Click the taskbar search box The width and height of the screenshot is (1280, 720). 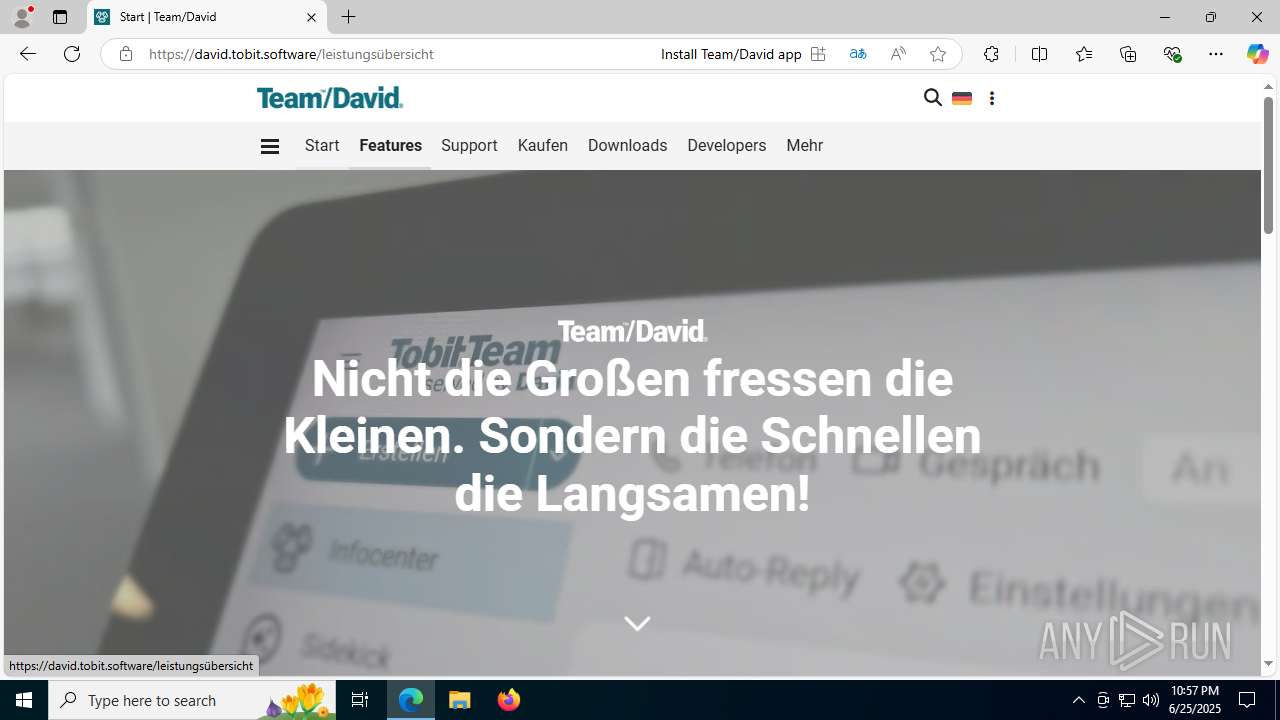[x=190, y=700]
